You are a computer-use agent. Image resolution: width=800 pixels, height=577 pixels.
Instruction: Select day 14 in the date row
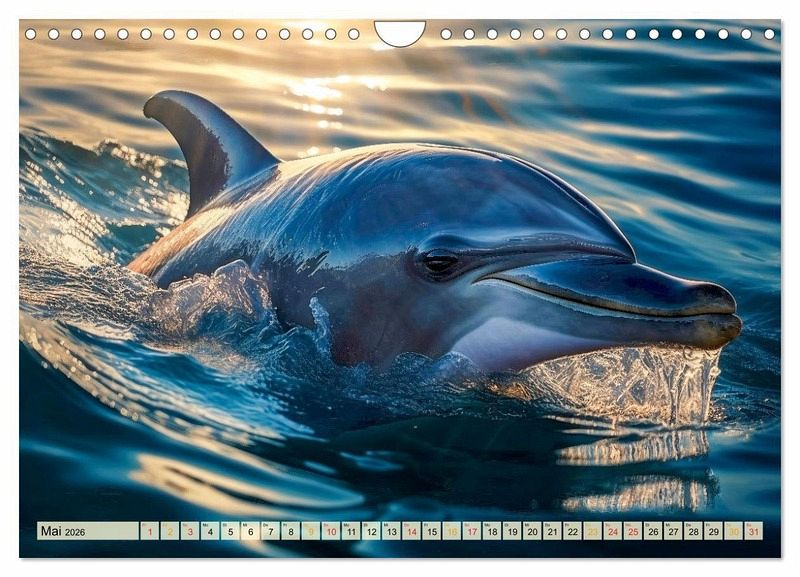click(x=411, y=531)
